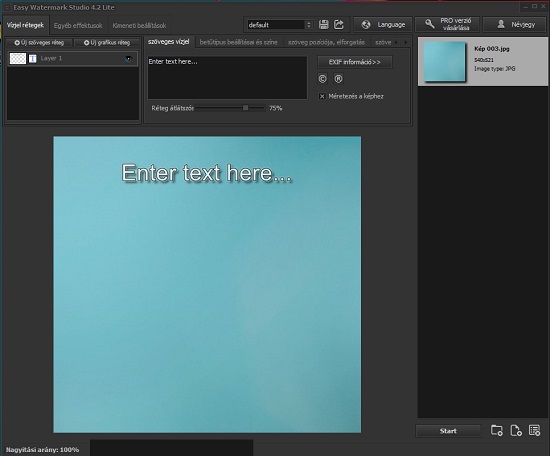Click the Layer 1 transparency thumbnail

point(18,59)
